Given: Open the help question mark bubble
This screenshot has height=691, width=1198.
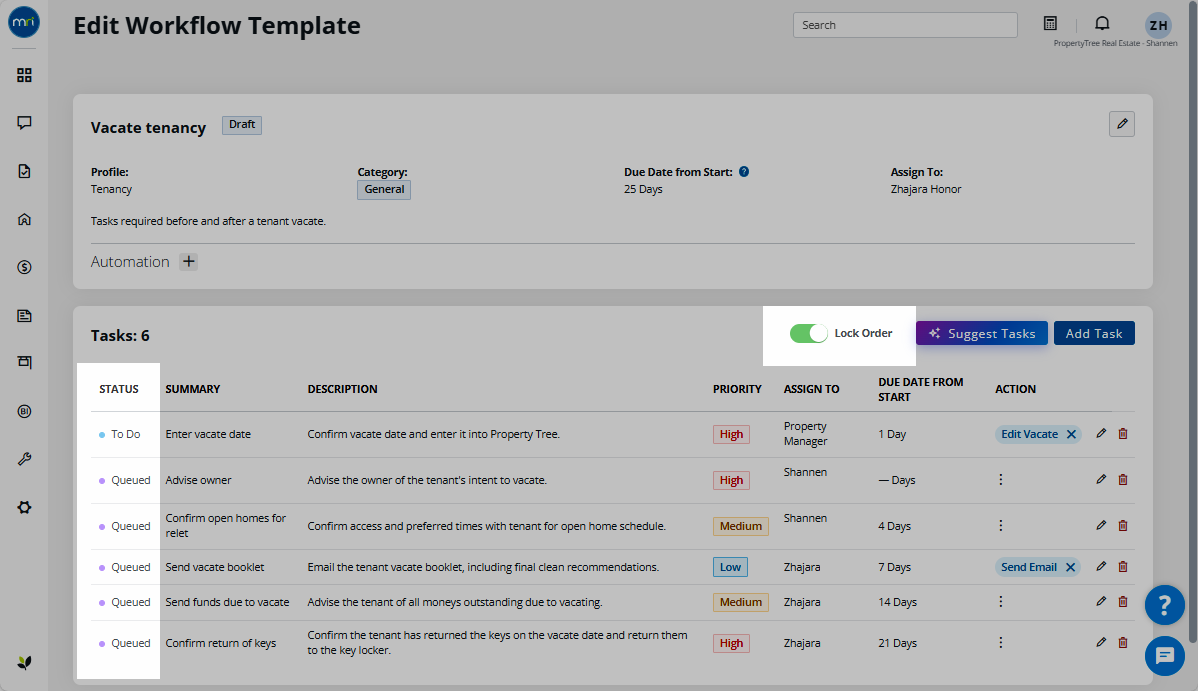Looking at the screenshot, I should tap(1164, 605).
